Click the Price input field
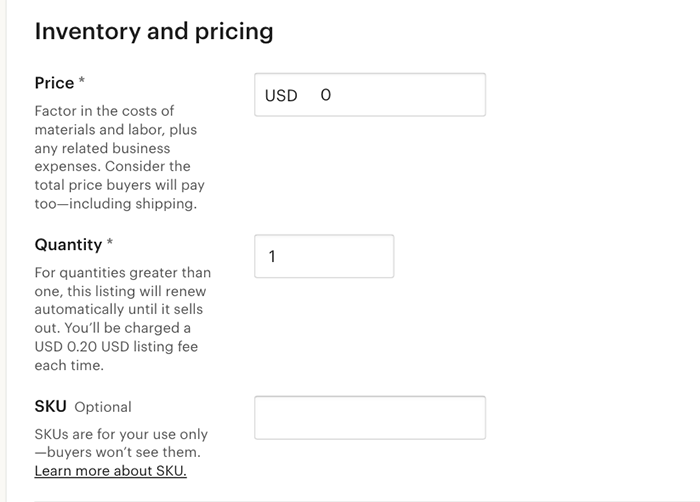This screenshot has height=502, width=700. [x=400, y=95]
